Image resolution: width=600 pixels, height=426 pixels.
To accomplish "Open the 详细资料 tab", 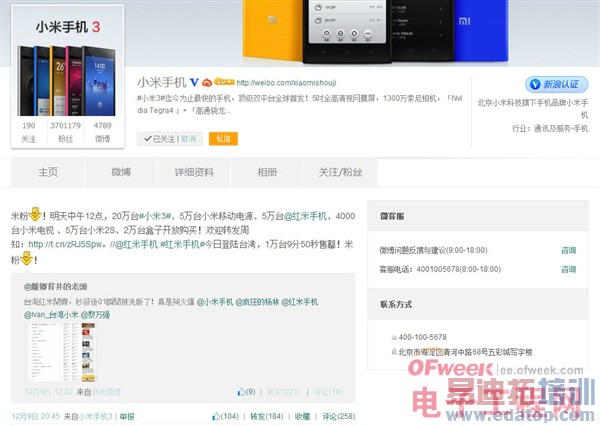I will point(194,172).
